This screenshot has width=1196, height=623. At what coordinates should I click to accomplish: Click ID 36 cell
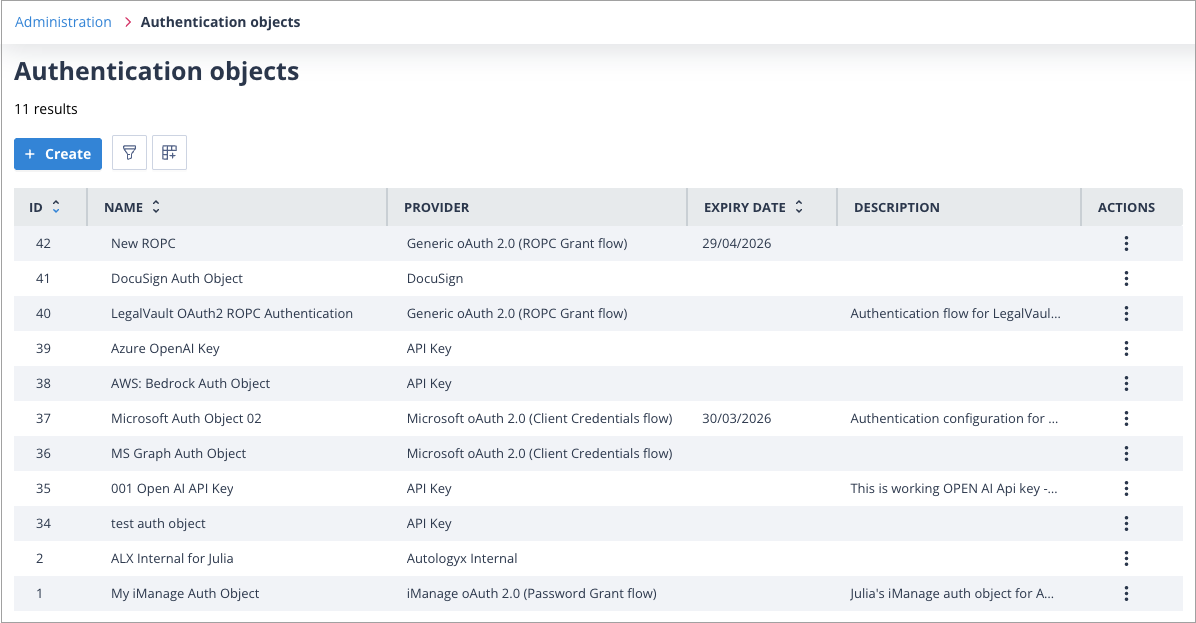[x=43, y=454]
